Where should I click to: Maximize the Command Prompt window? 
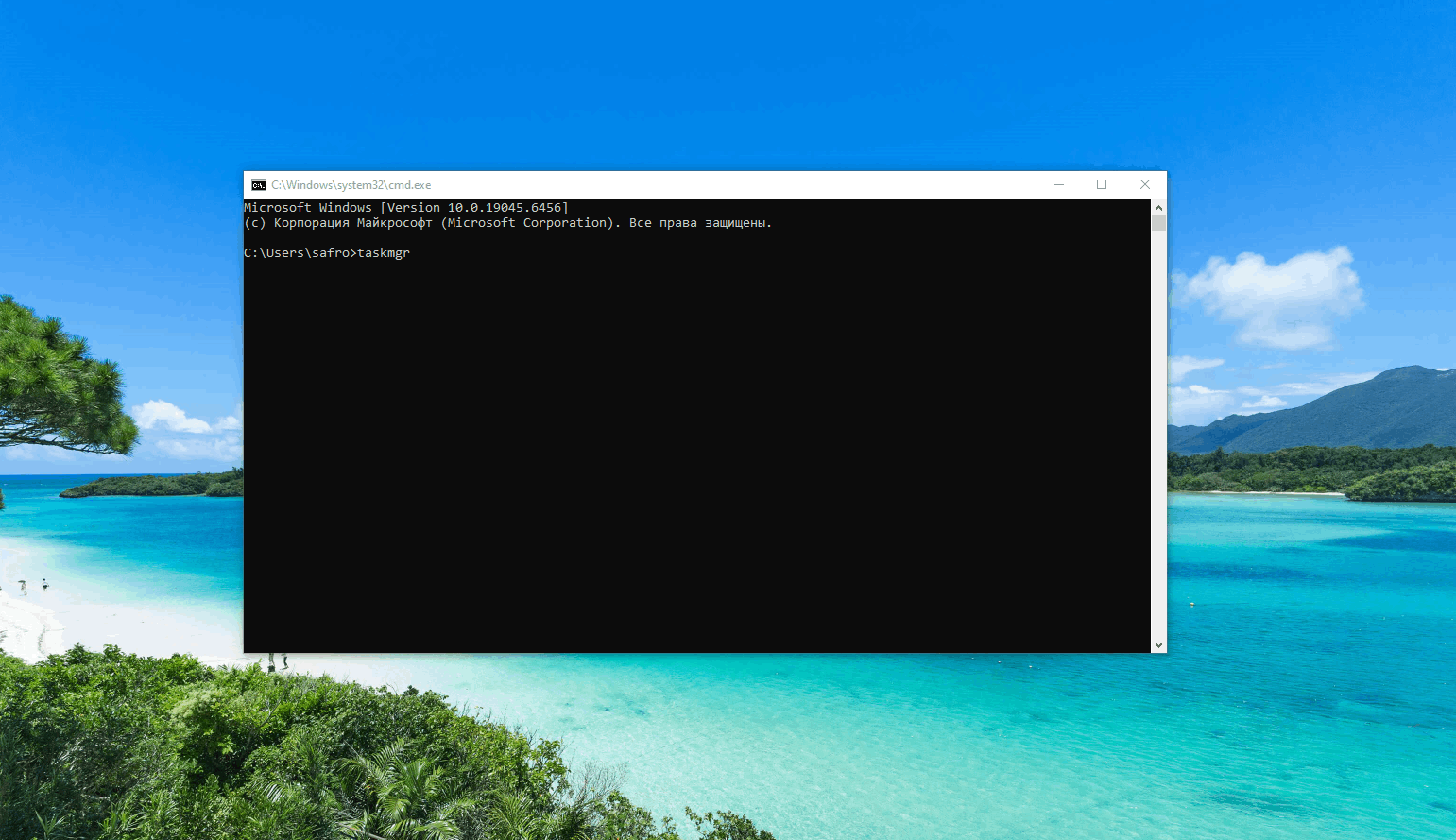coord(1102,185)
